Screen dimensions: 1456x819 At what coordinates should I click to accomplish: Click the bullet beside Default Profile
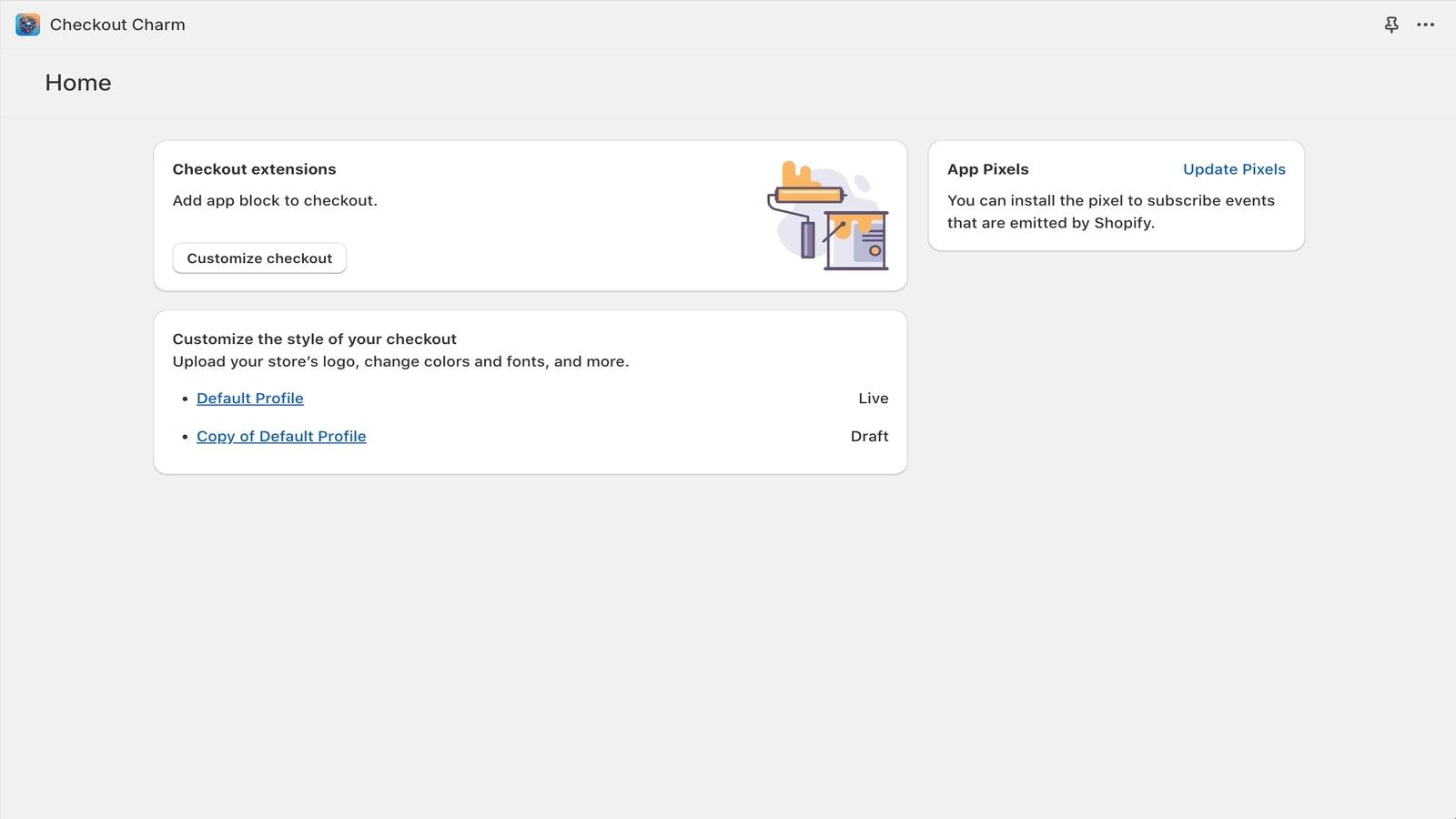pos(183,398)
